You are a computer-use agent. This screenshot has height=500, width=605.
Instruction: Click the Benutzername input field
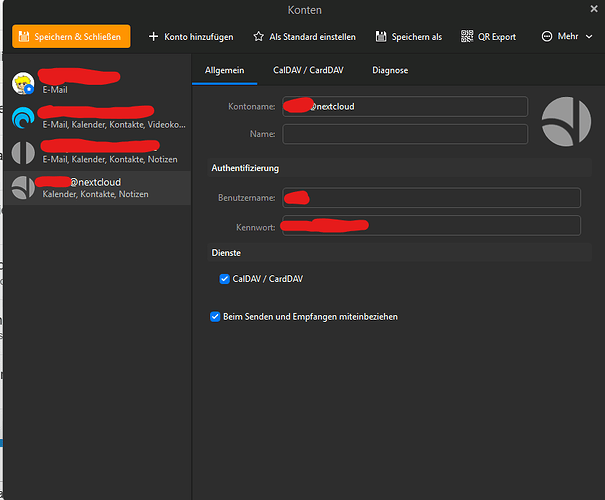click(x=431, y=198)
